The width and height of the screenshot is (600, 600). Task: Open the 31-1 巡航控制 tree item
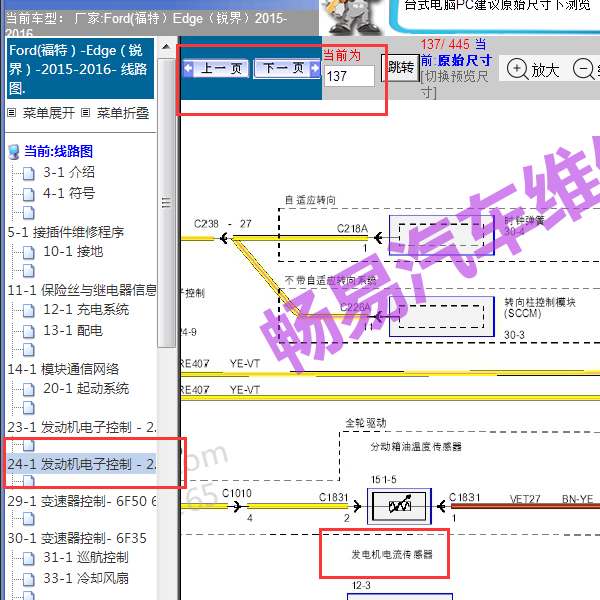tap(86, 558)
